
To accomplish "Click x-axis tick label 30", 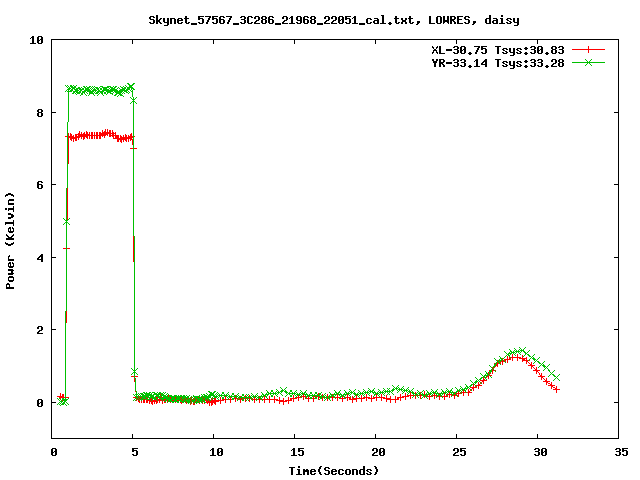I will [540, 452].
